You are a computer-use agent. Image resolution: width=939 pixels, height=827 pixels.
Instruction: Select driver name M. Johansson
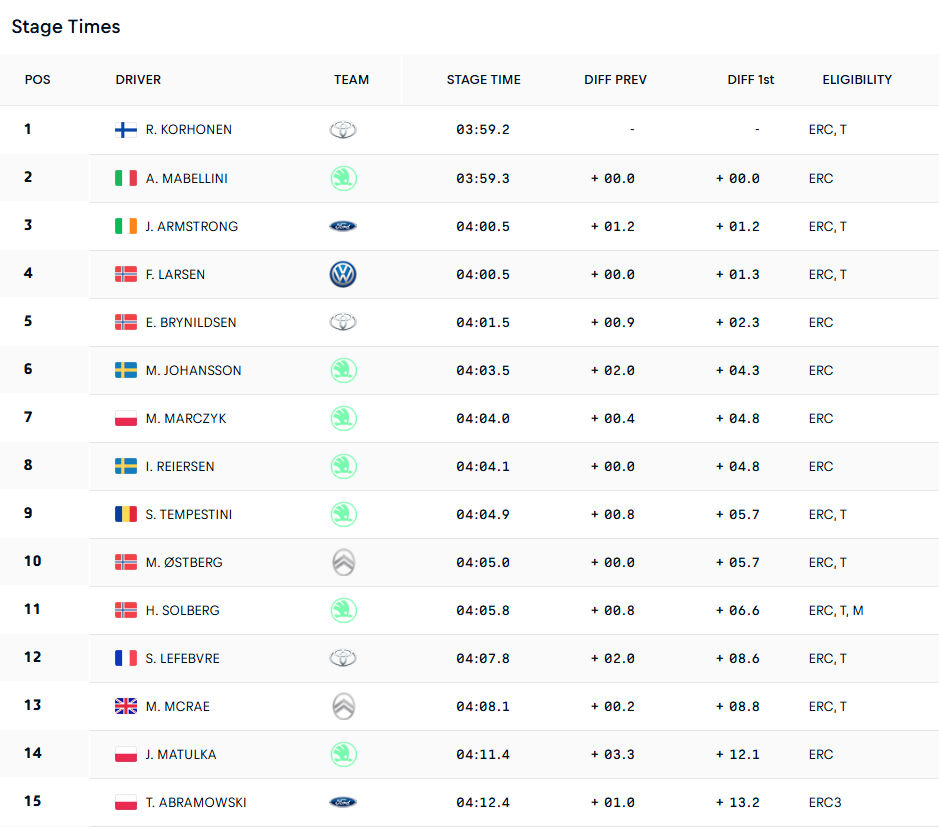pos(193,370)
